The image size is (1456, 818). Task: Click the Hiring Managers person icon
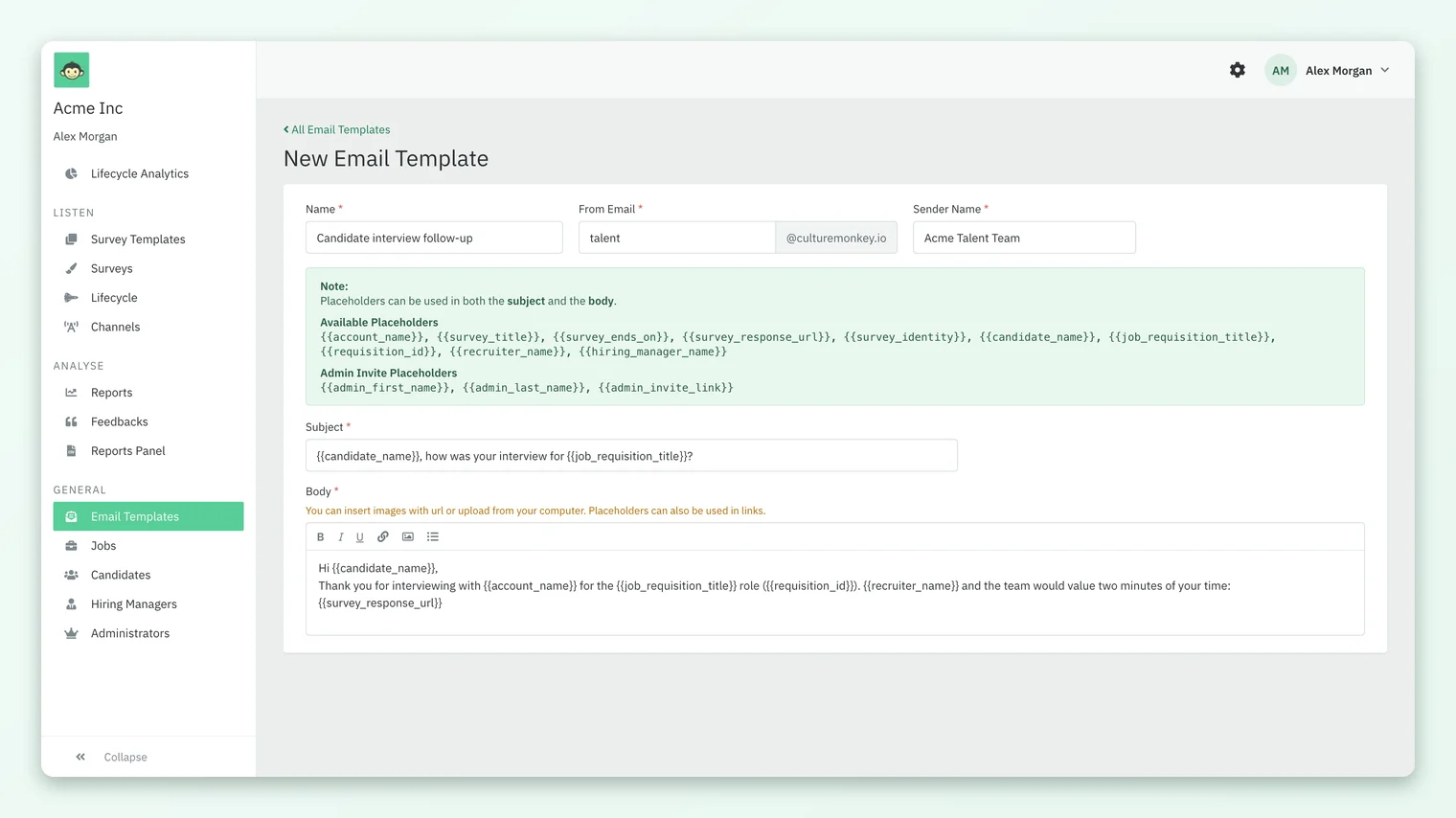click(x=71, y=604)
